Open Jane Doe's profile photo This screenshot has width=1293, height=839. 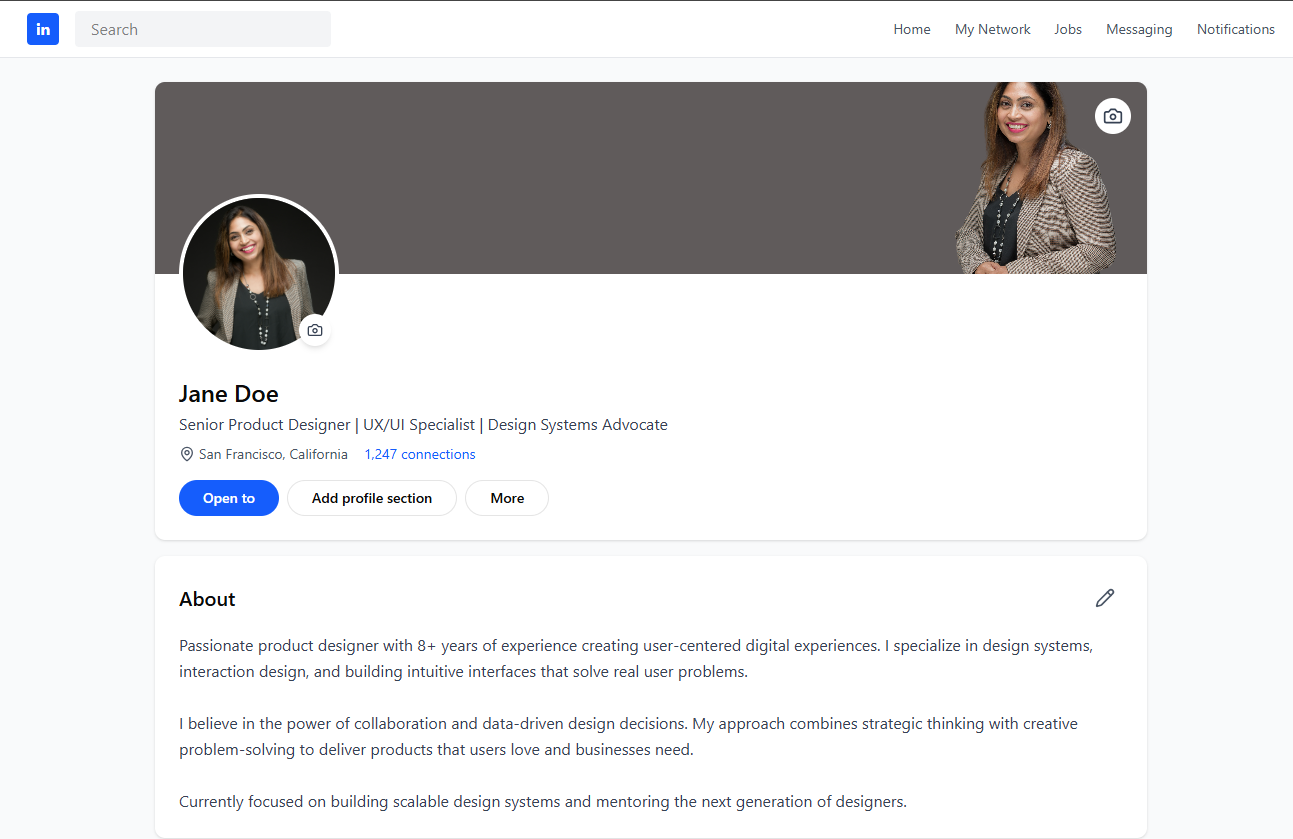tap(258, 272)
